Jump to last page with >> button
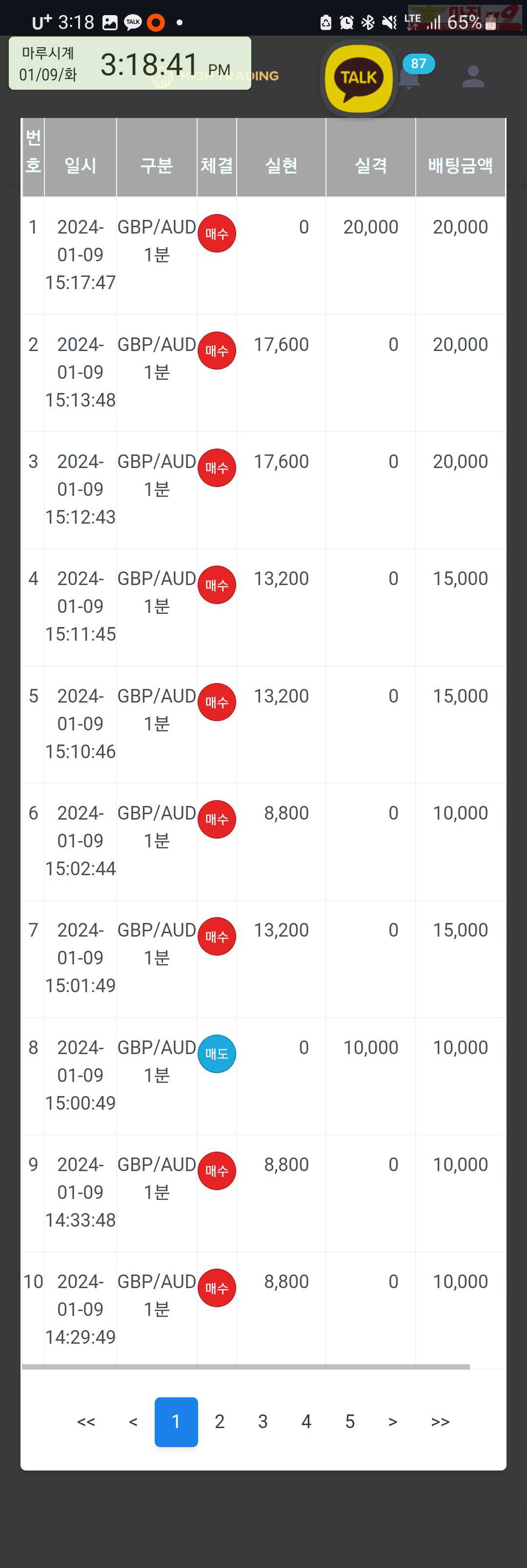Viewport: 527px width, 1568px height. 440,1422
